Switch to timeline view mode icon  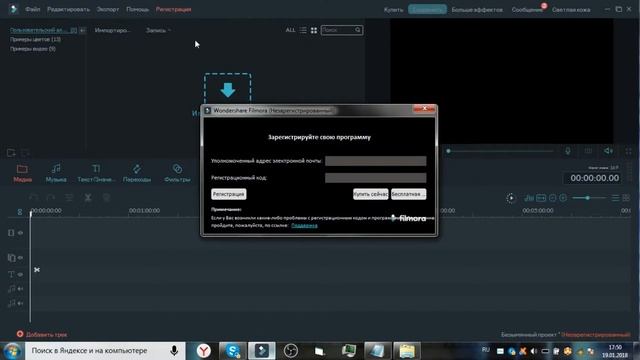[615, 198]
